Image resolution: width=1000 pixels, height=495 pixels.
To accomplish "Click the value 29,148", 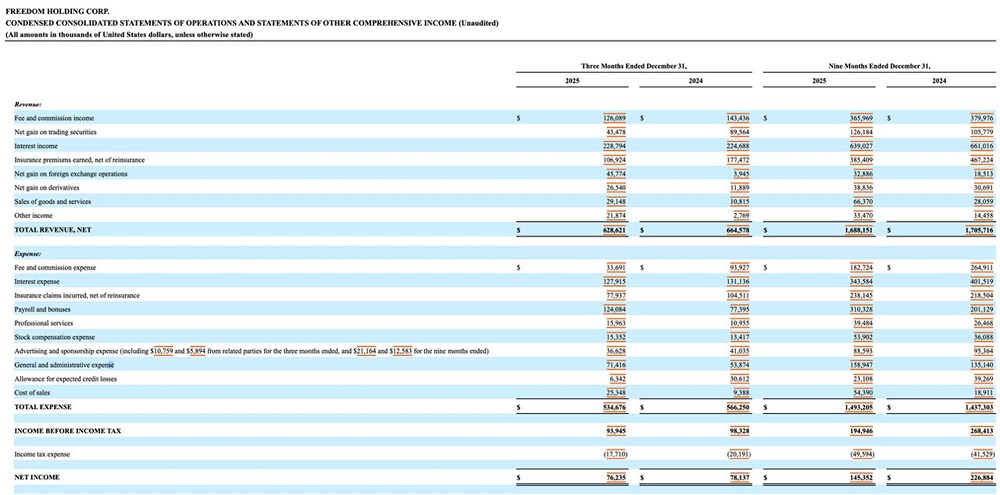I will (614, 202).
